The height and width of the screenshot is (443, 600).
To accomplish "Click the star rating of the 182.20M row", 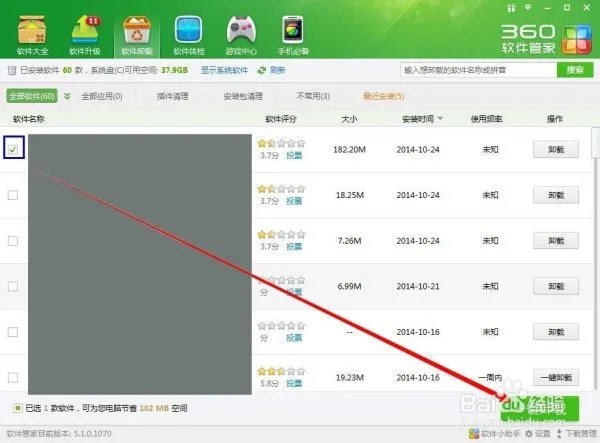I will tap(281, 143).
